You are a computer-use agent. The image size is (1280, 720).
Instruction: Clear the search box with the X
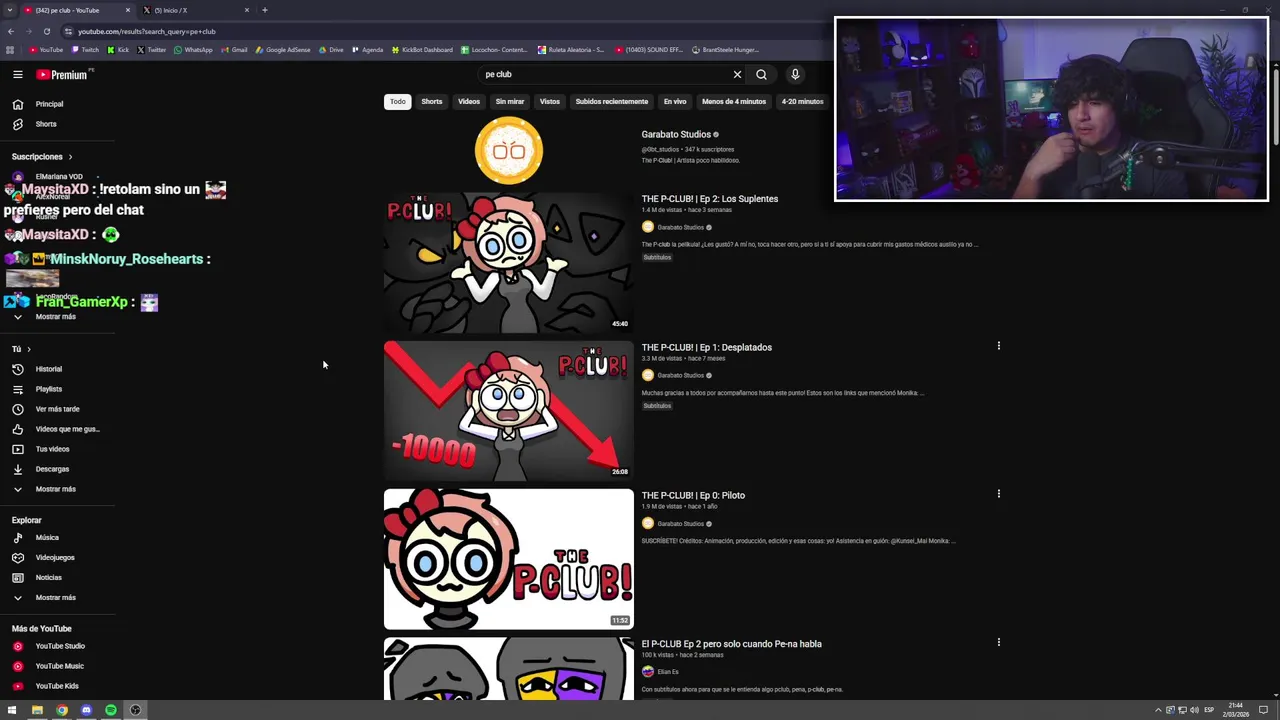pyautogui.click(x=737, y=74)
